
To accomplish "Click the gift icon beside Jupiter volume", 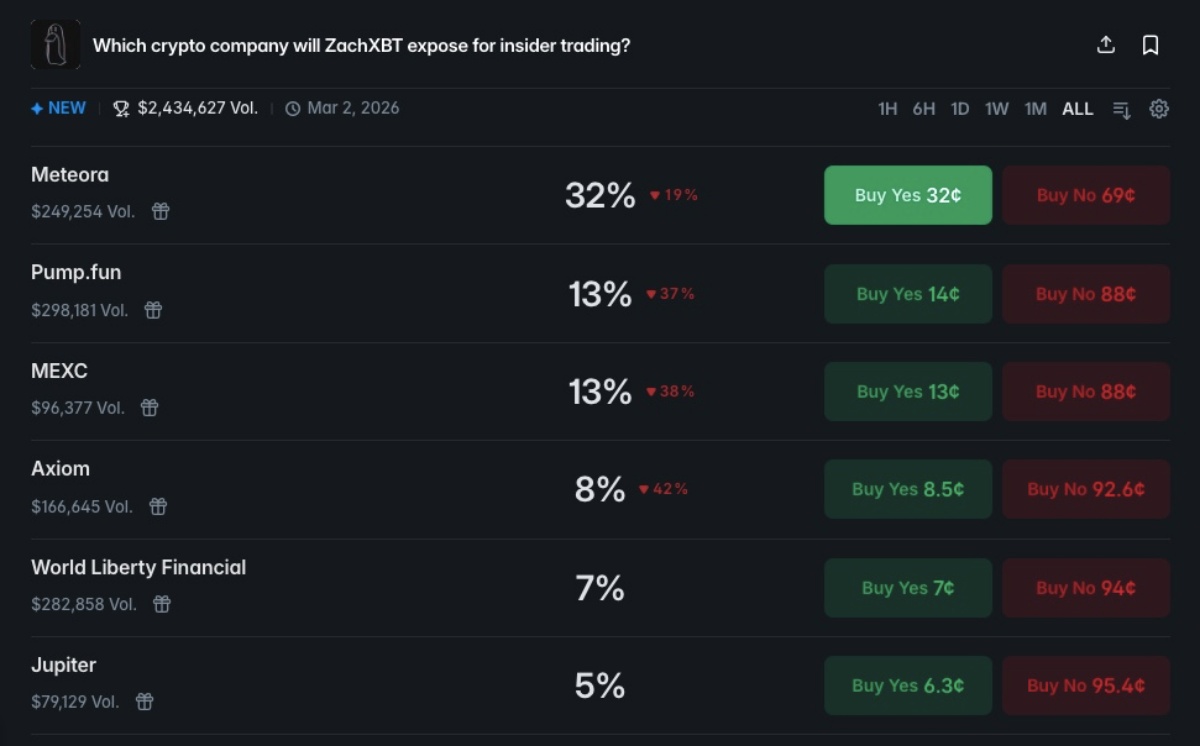I will [x=144, y=702].
